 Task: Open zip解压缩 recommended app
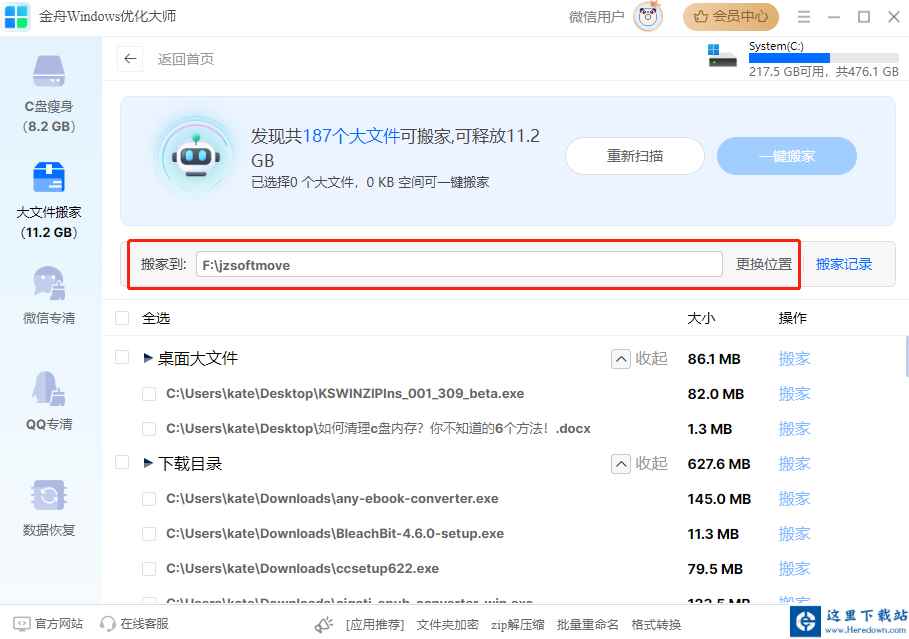pos(517,625)
